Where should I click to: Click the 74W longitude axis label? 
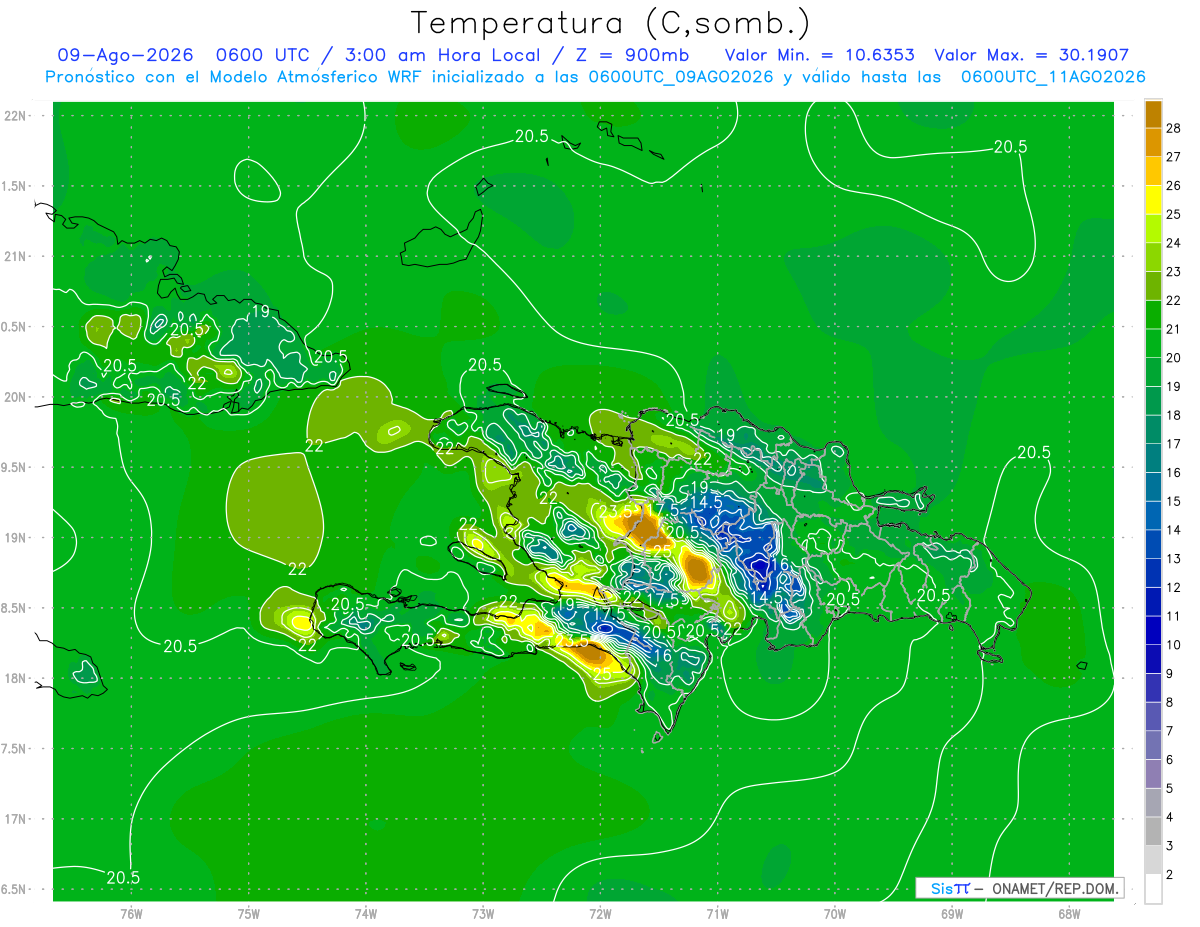[x=366, y=913]
